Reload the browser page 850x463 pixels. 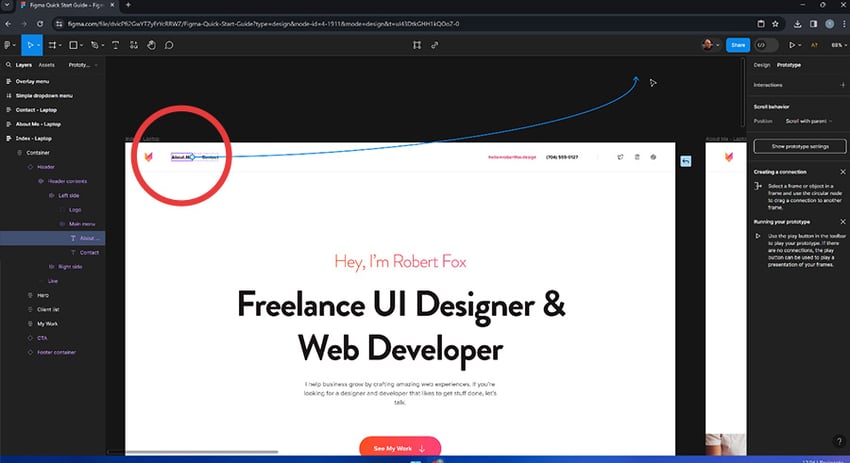coord(40,24)
